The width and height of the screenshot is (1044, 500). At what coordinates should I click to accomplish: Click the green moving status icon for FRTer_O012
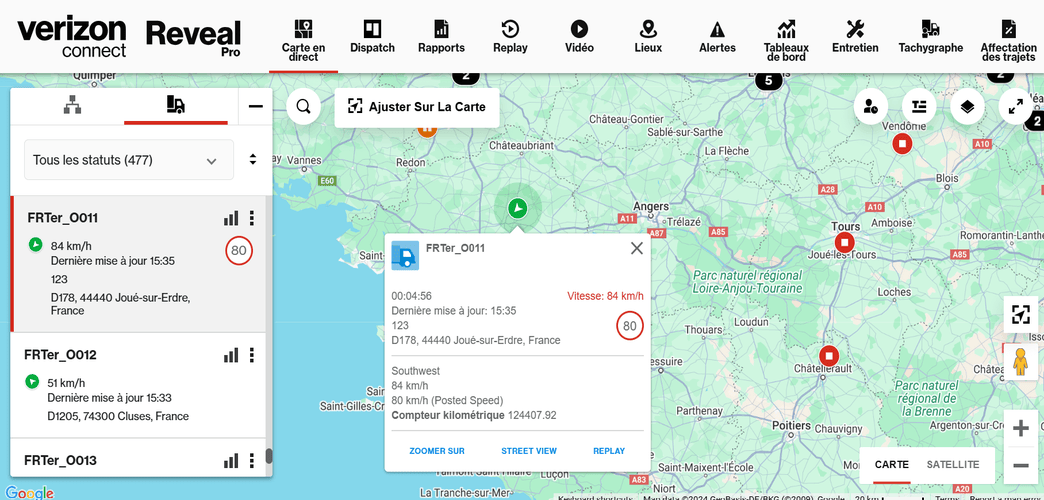click(31, 381)
